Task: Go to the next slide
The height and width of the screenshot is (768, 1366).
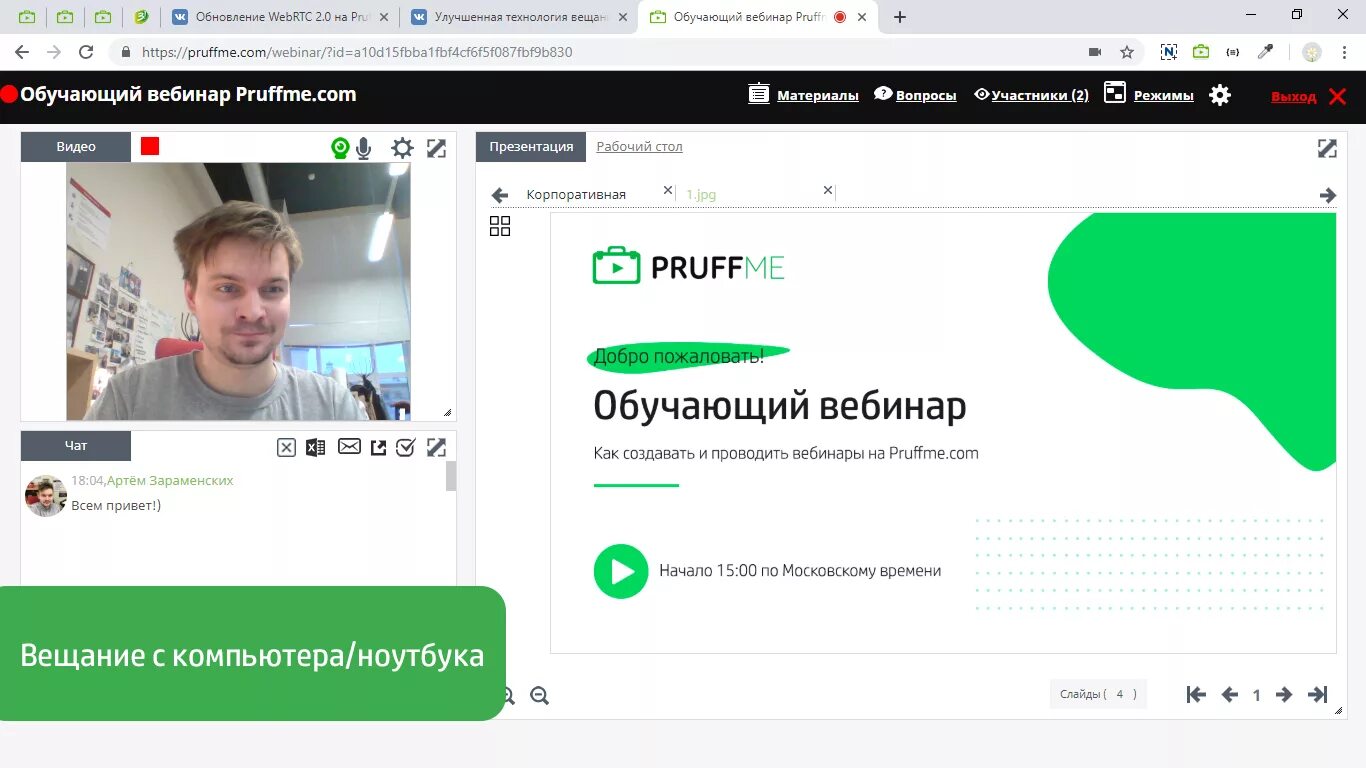Action: [x=1284, y=694]
